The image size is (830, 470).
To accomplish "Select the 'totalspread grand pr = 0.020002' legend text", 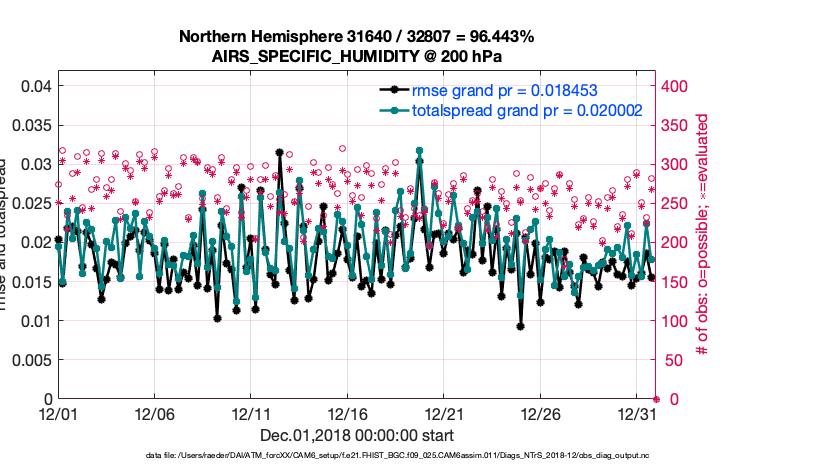I will click(527, 111).
